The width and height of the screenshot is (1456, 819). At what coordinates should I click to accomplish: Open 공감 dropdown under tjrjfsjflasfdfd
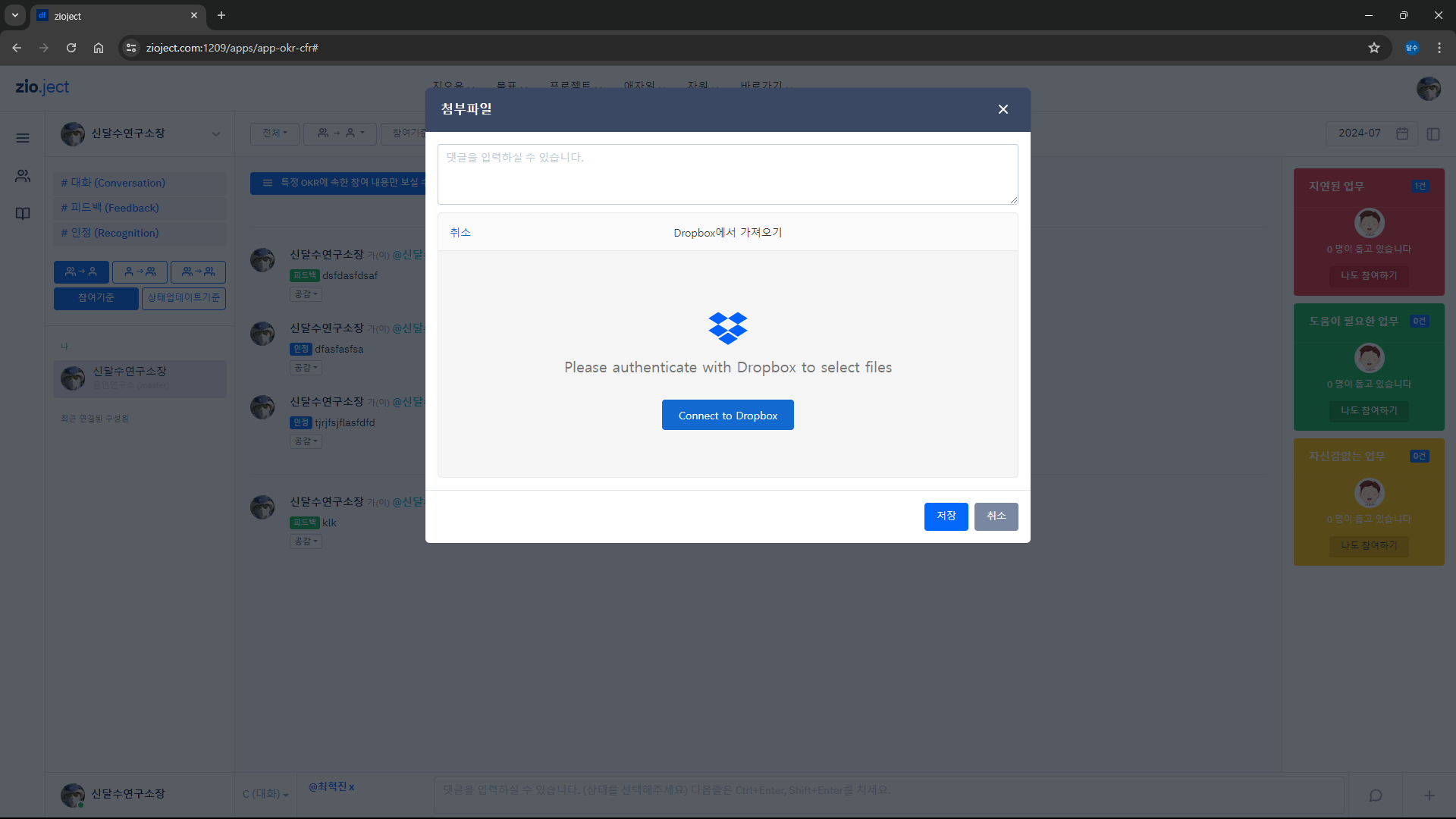click(306, 441)
